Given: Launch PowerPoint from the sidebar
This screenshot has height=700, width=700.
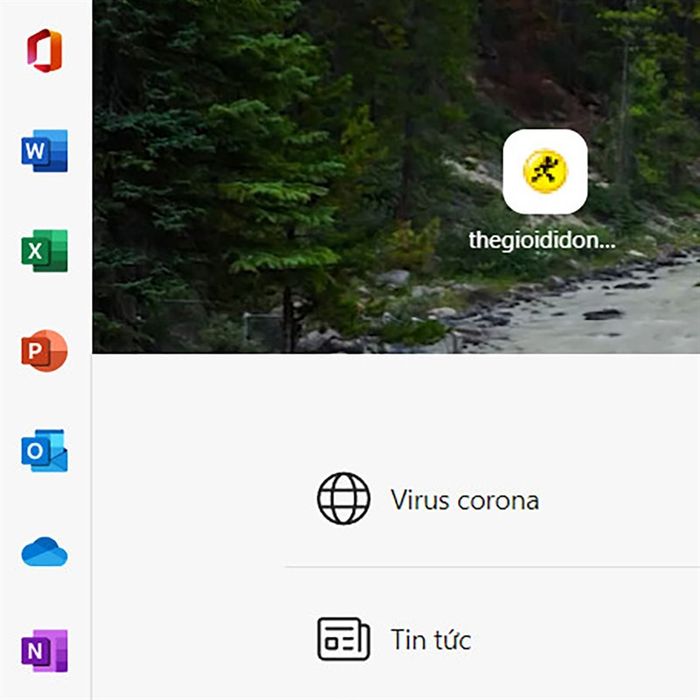Looking at the screenshot, I should (x=44, y=351).
